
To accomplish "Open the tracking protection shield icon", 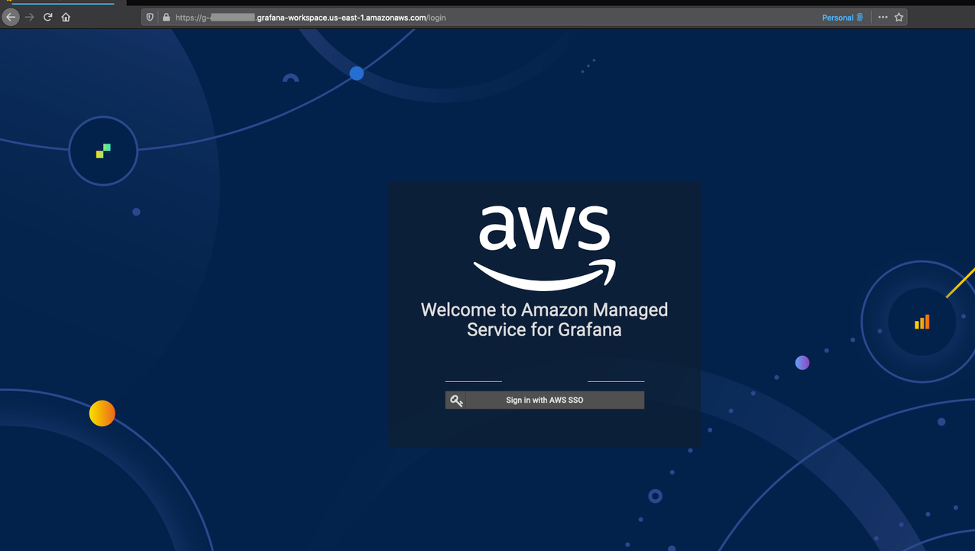I will [150, 17].
